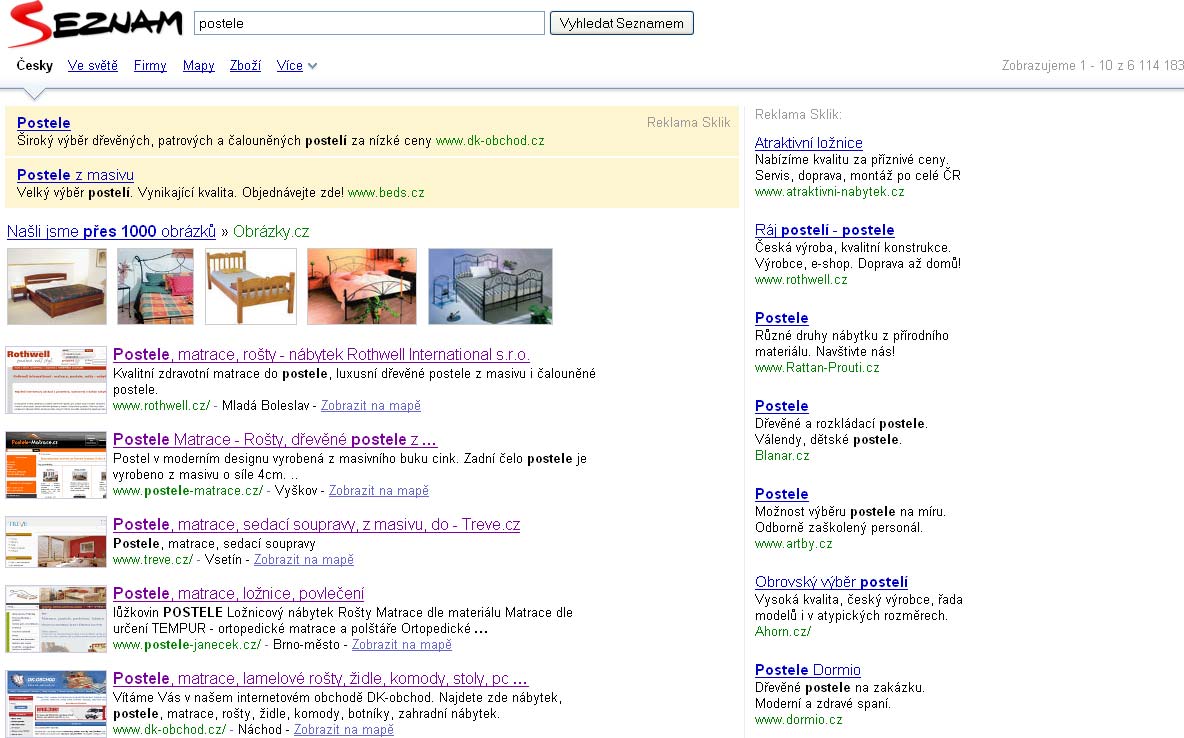Open the Mapy tab
This screenshot has height=738, width=1184.
pyautogui.click(x=199, y=66)
